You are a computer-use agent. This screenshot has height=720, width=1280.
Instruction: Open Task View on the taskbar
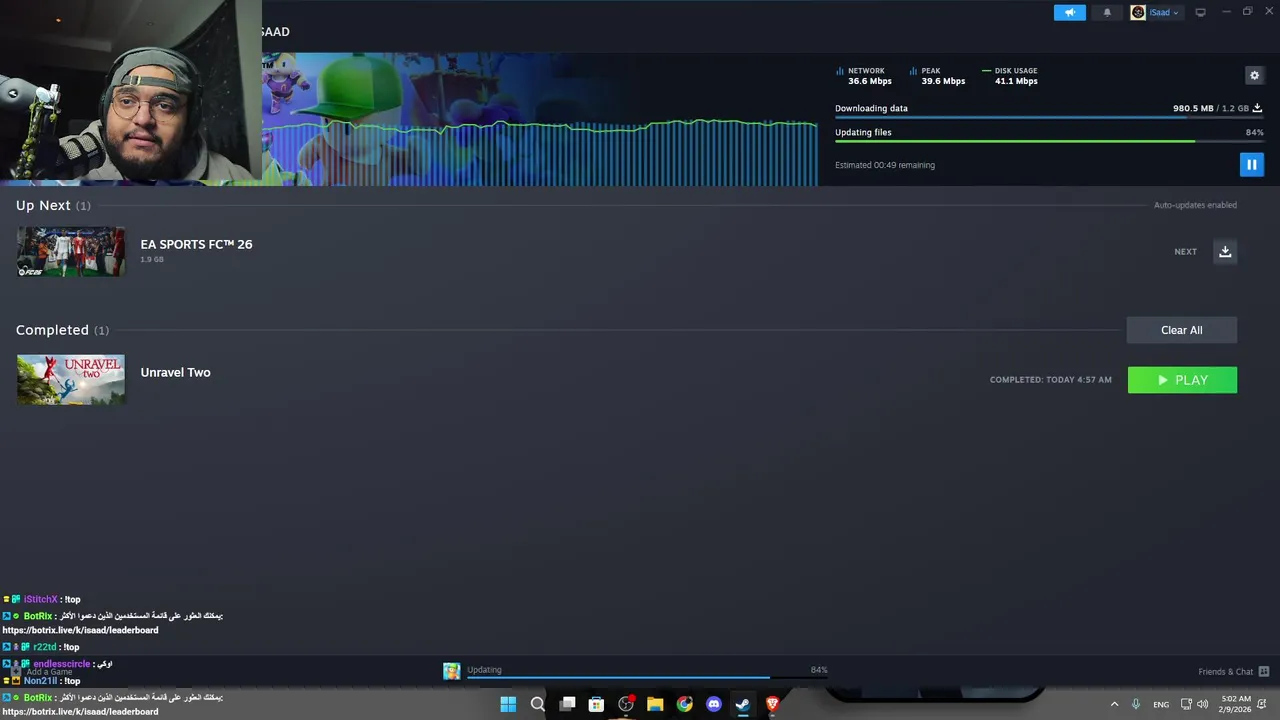pyautogui.click(x=567, y=704)
